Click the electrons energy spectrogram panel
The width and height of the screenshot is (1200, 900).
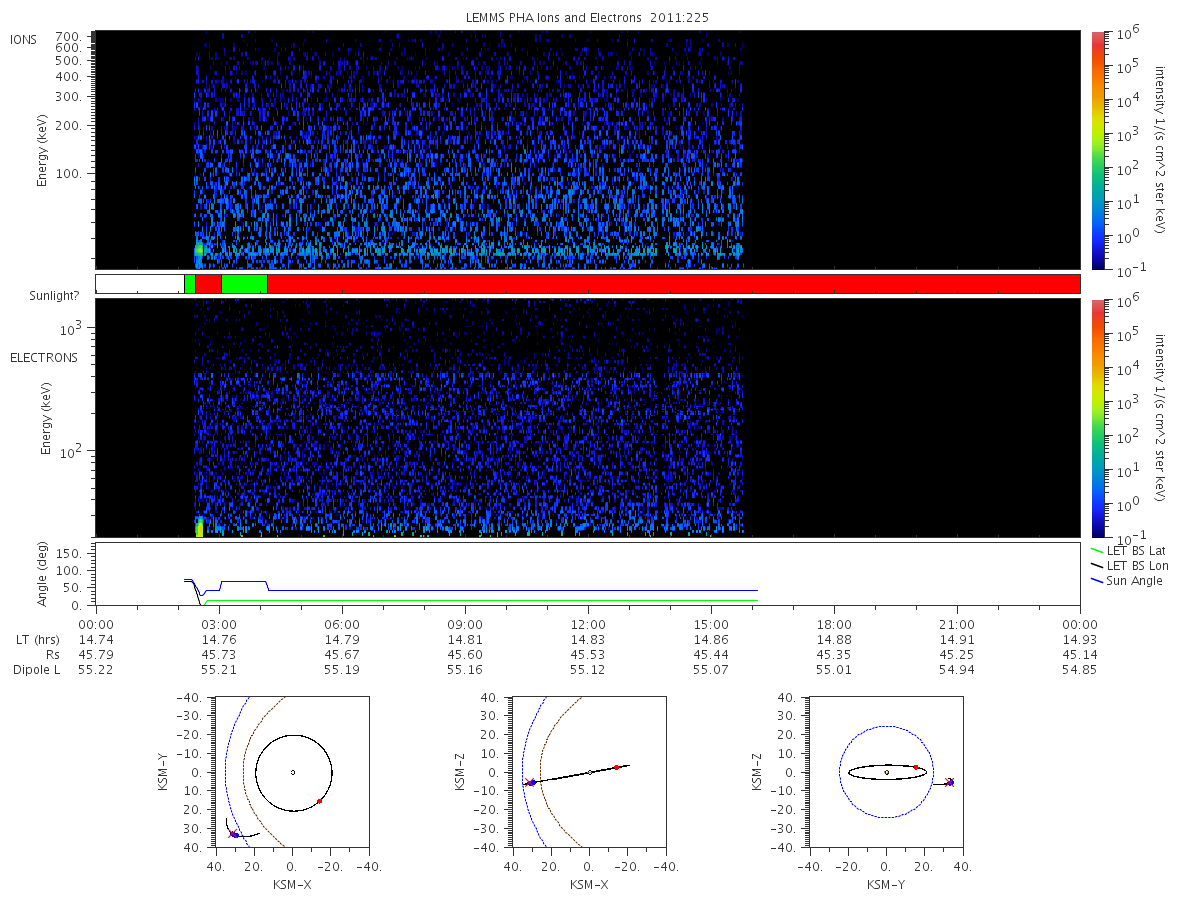coord(588,418)
